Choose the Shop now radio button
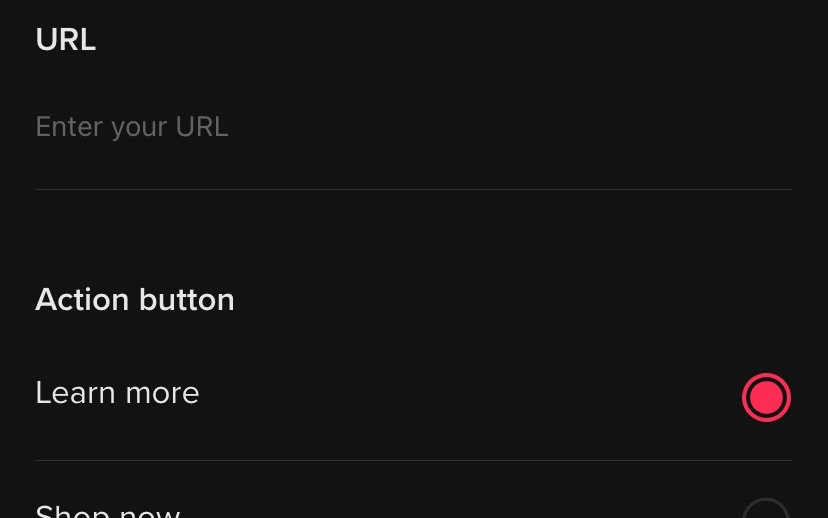This screenshot has width=828, height=518. click(x=766, y=510)
